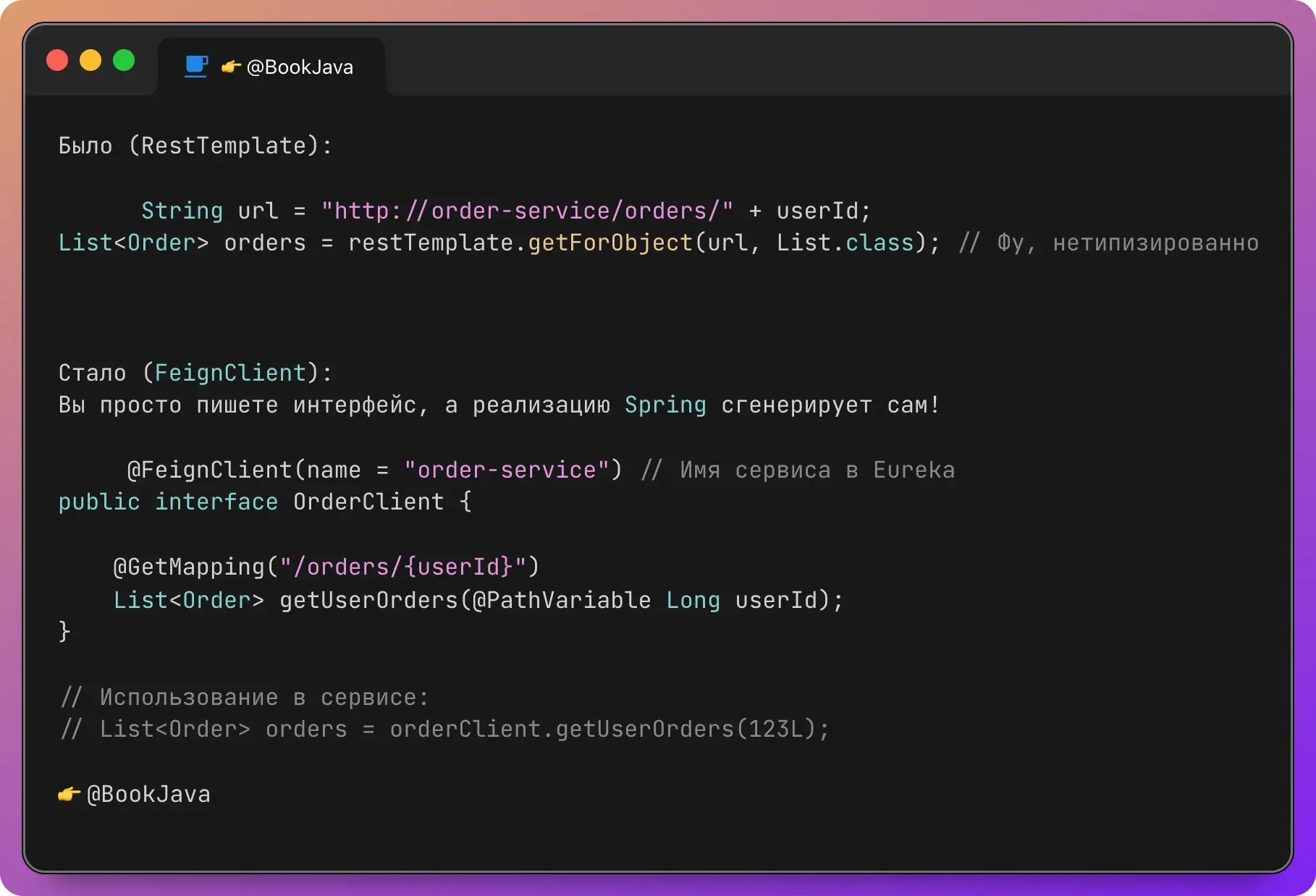1316x896 pixels.
Task: Click the "order-service" string value
Action: [x=507, y=470]
